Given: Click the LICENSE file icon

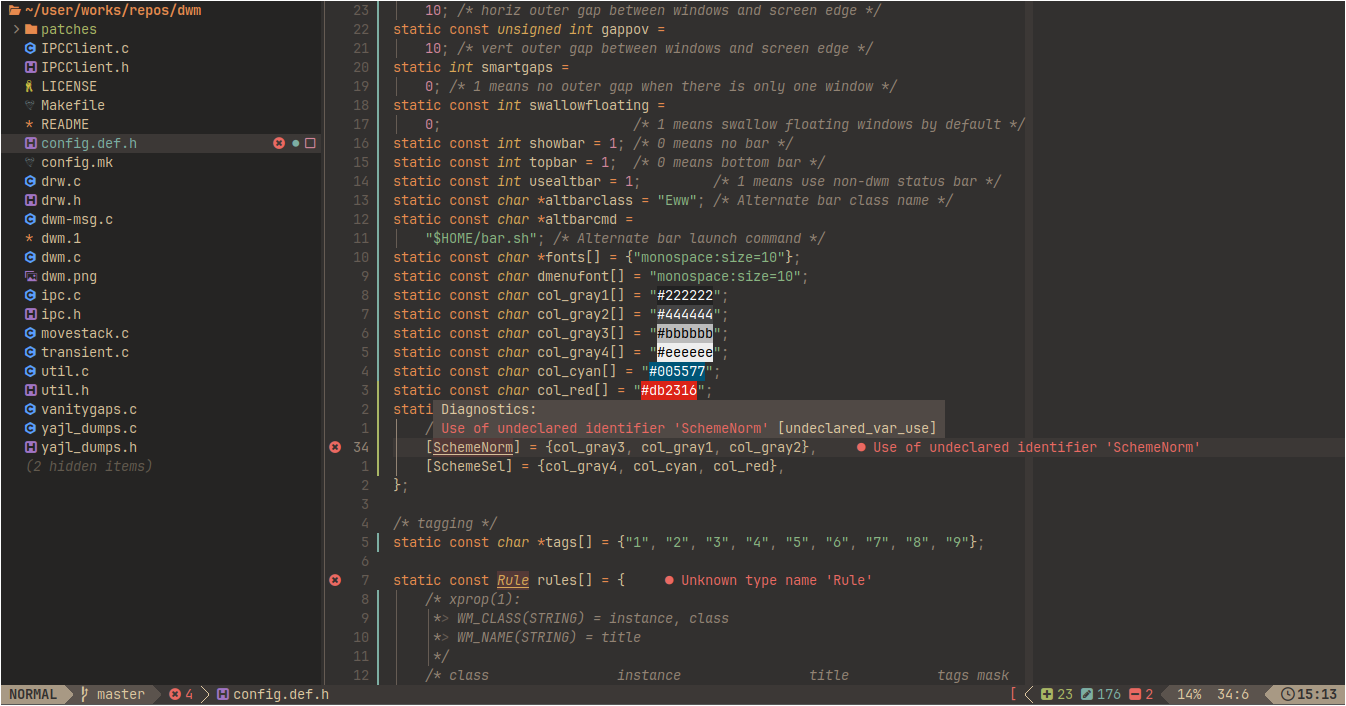Looking at the screenshot, I should click(31, 86).
